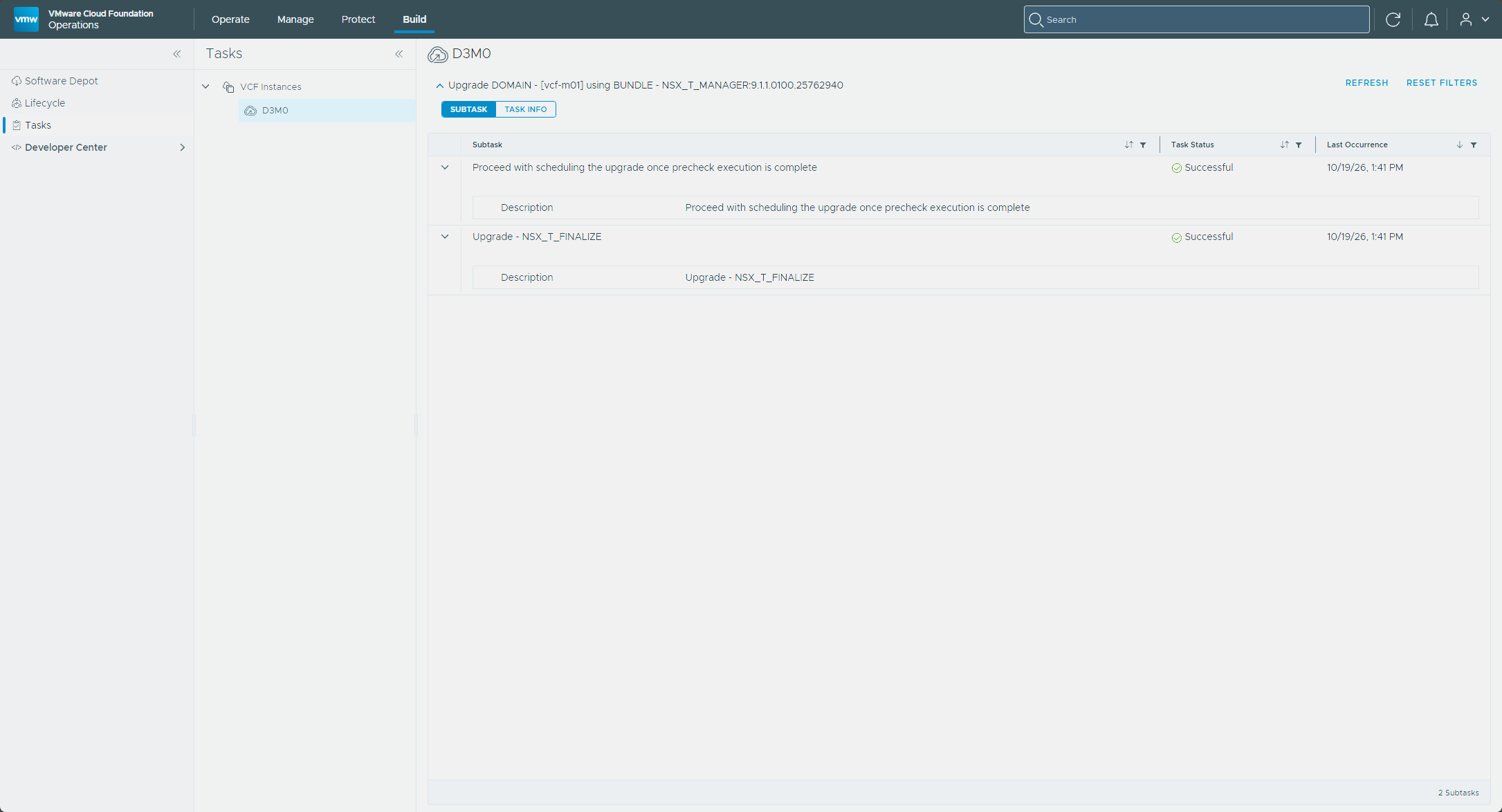1502x812 pixels.
Task: Open the Manage menu
Action: (295, 19)
